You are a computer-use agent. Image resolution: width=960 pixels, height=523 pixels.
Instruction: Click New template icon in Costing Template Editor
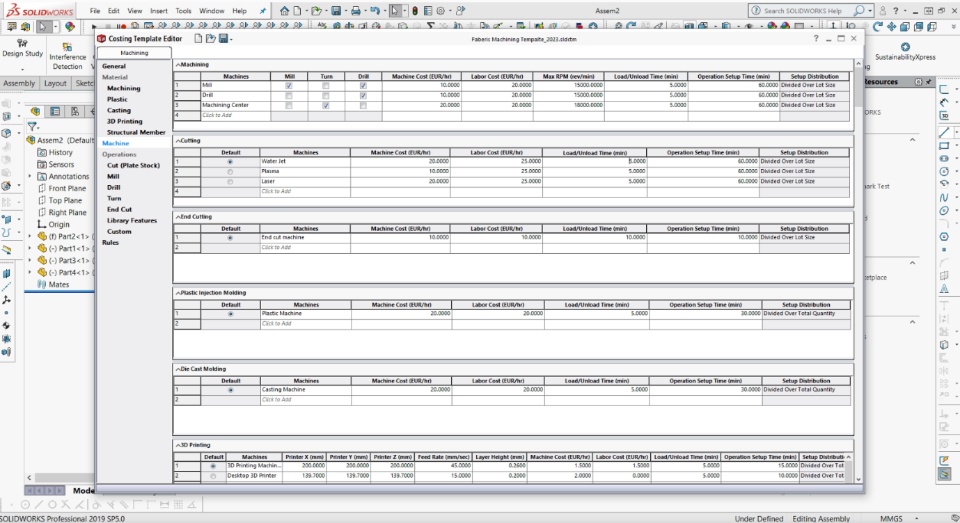[198, 38]
